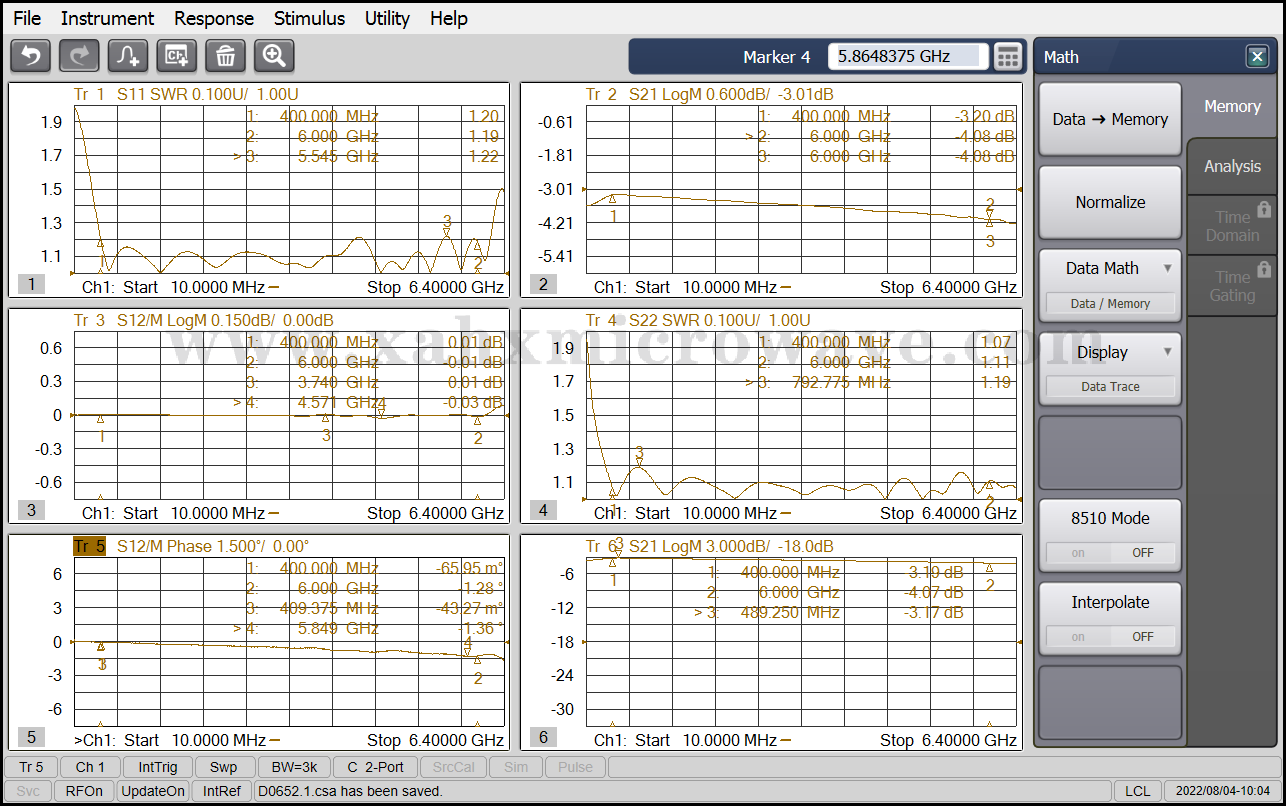Screen dimensions: 1286x806
Task: Select the Tr 5 trace label
Action: point(89,546)
